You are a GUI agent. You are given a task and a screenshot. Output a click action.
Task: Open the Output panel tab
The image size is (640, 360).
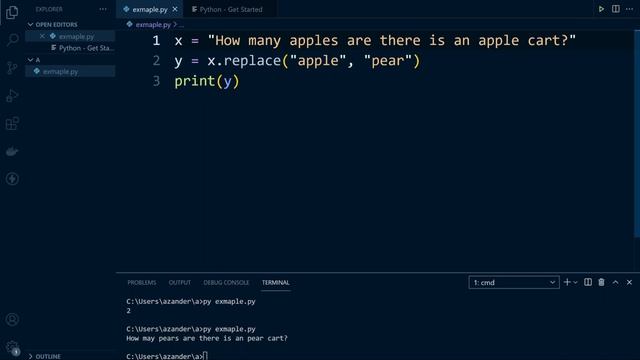click(180, 282)
